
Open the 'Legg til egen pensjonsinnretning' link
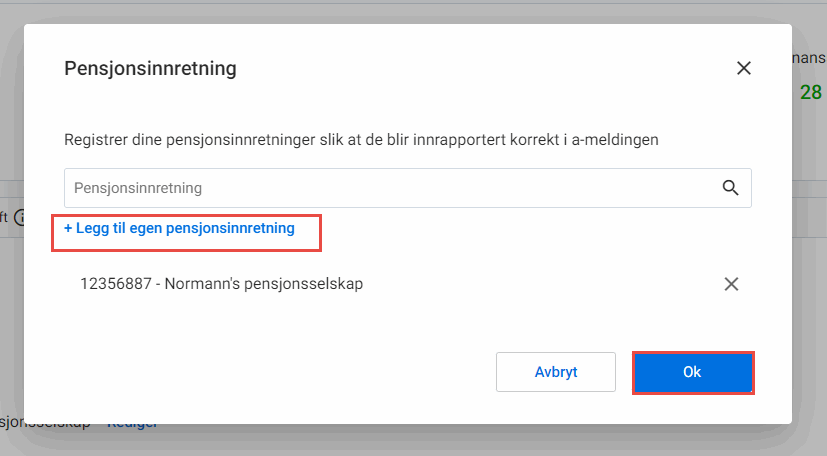point(179,228)
